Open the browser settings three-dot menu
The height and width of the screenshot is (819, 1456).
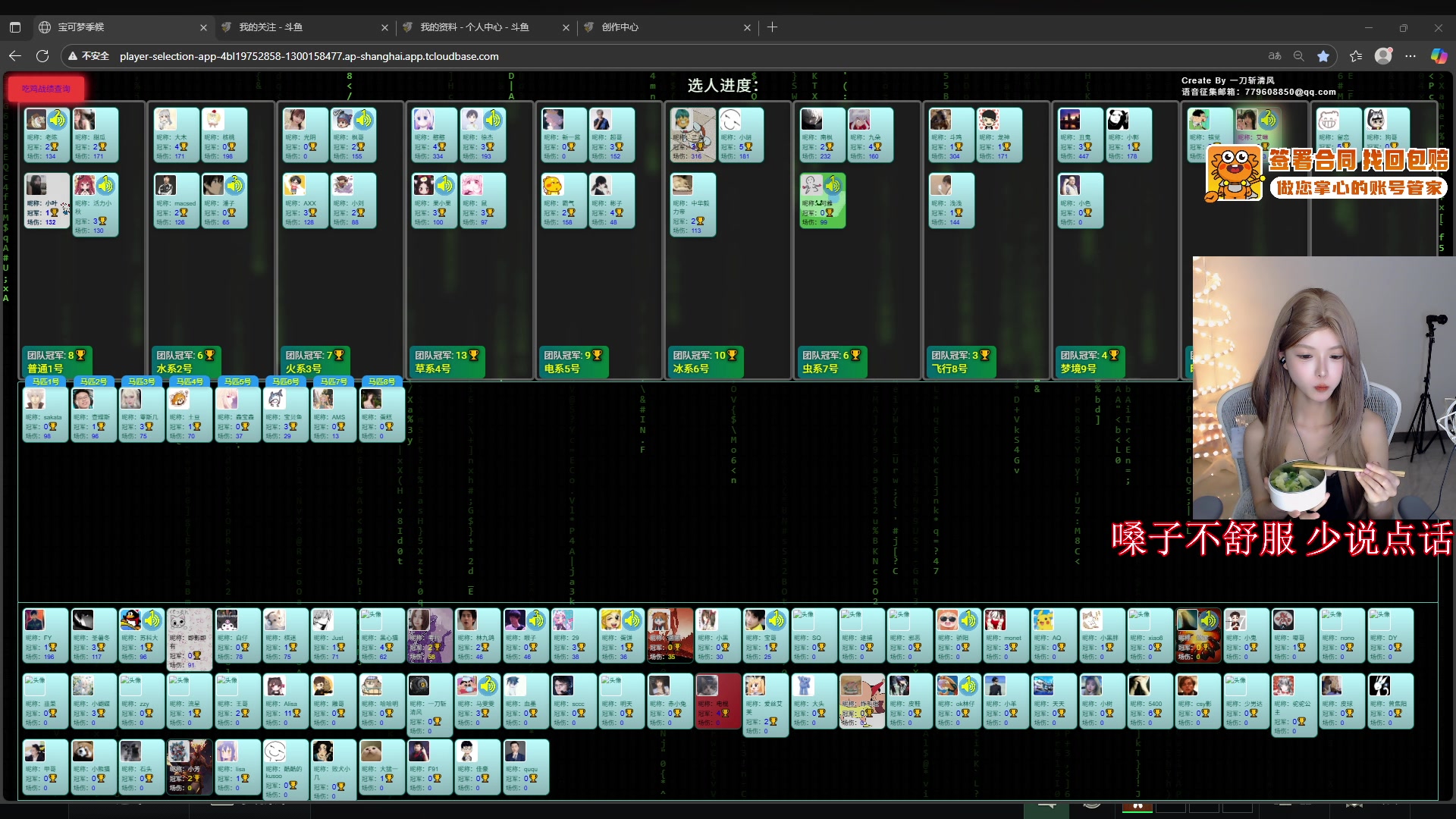(x=1410, y=56)
